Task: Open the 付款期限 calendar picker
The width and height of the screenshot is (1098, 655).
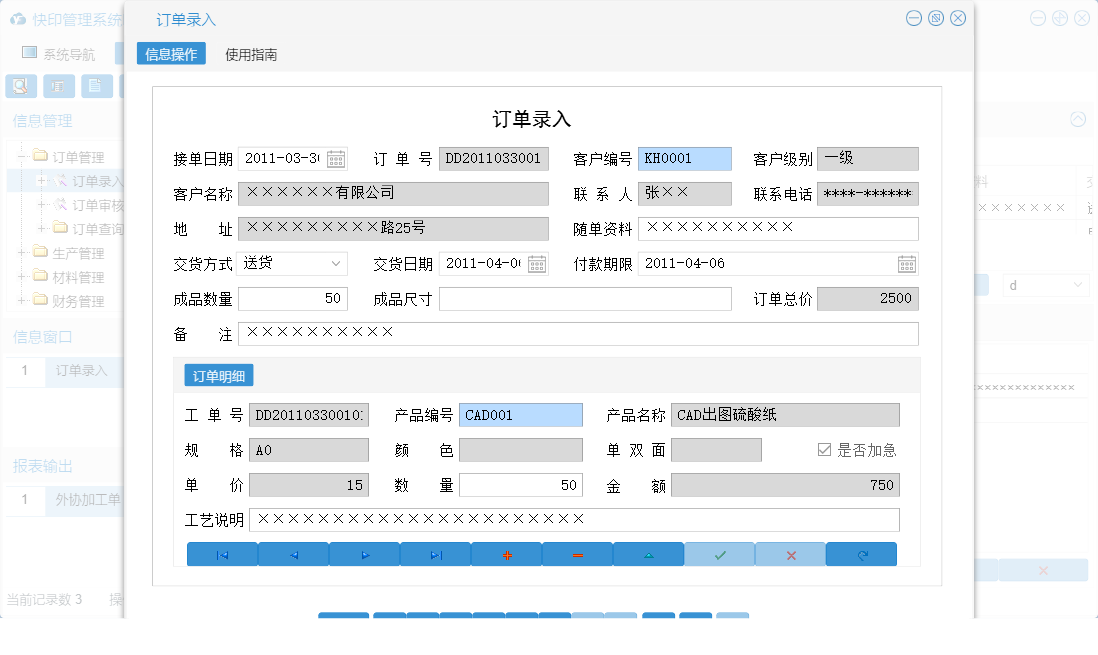Action: pos(907,263)
